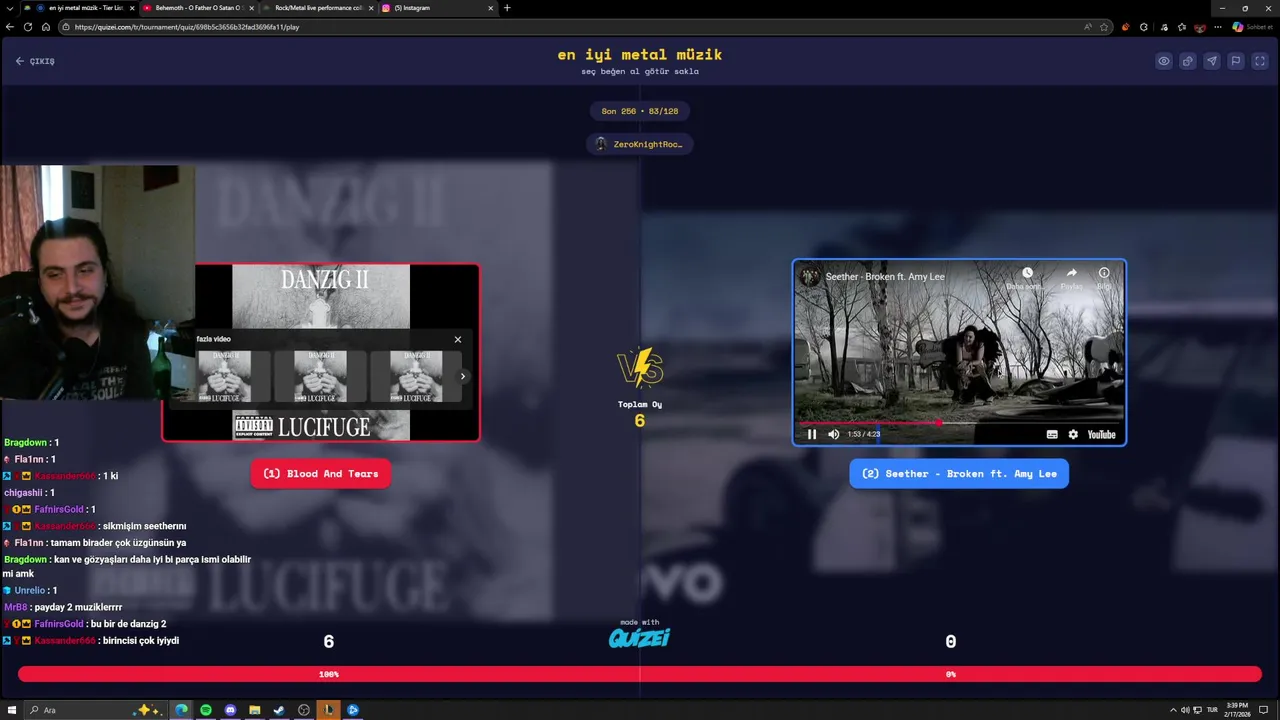Open Steam from the taskbar
This screenshot has width=1280, height=720.
tap(279, 710)
